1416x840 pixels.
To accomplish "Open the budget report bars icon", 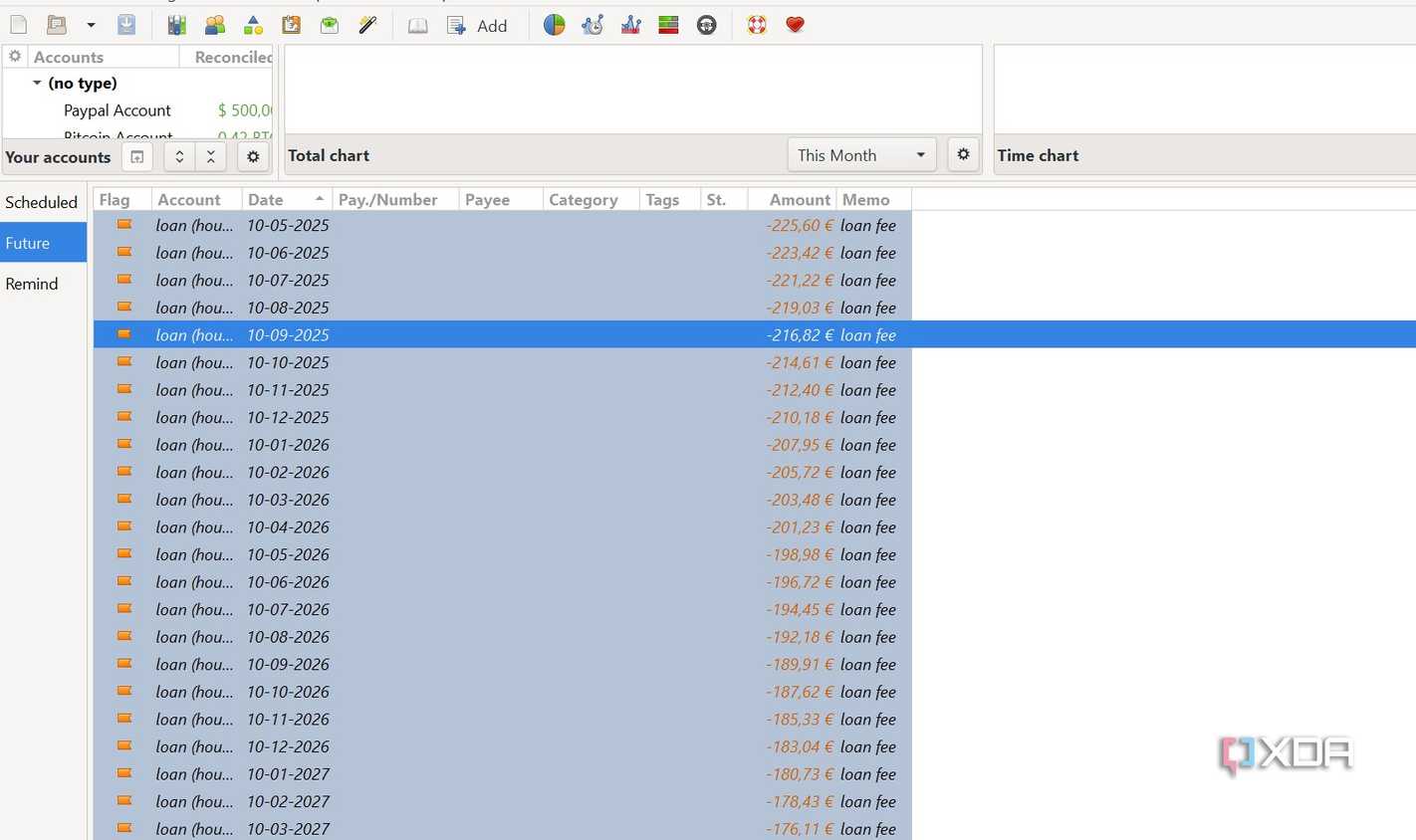I will click(668, 25).
